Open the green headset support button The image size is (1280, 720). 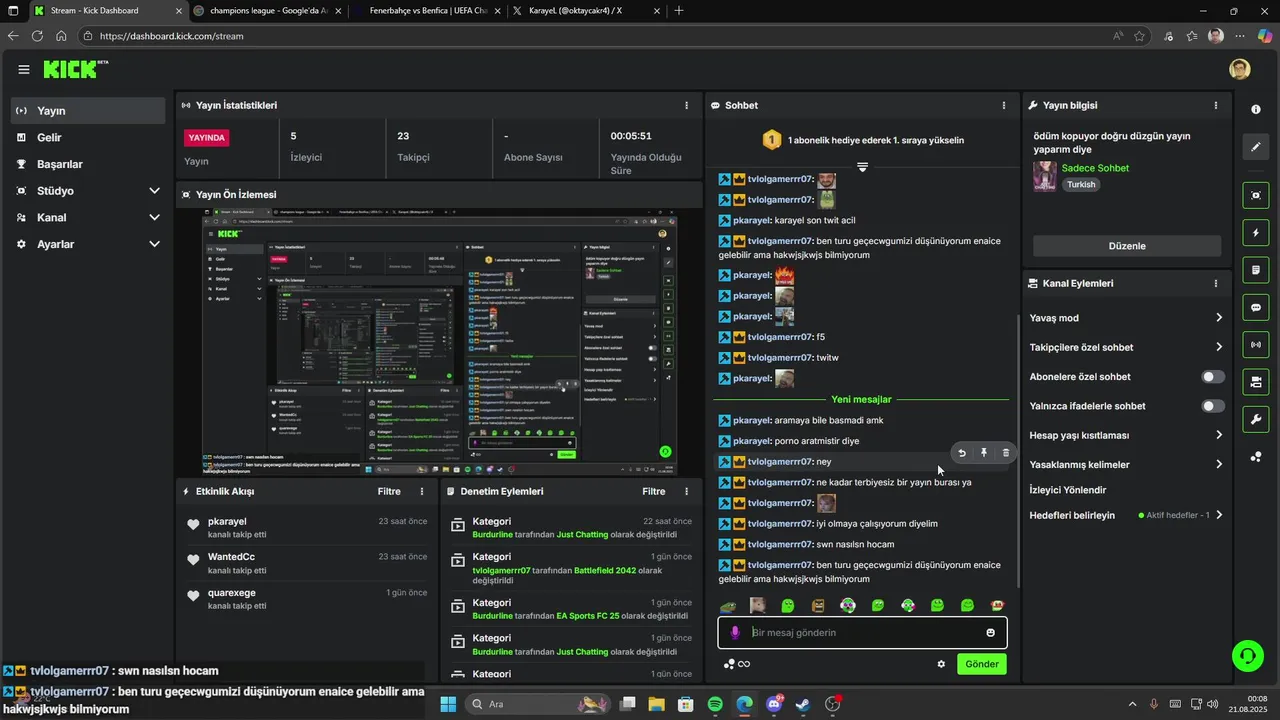tap(1247, 656)
